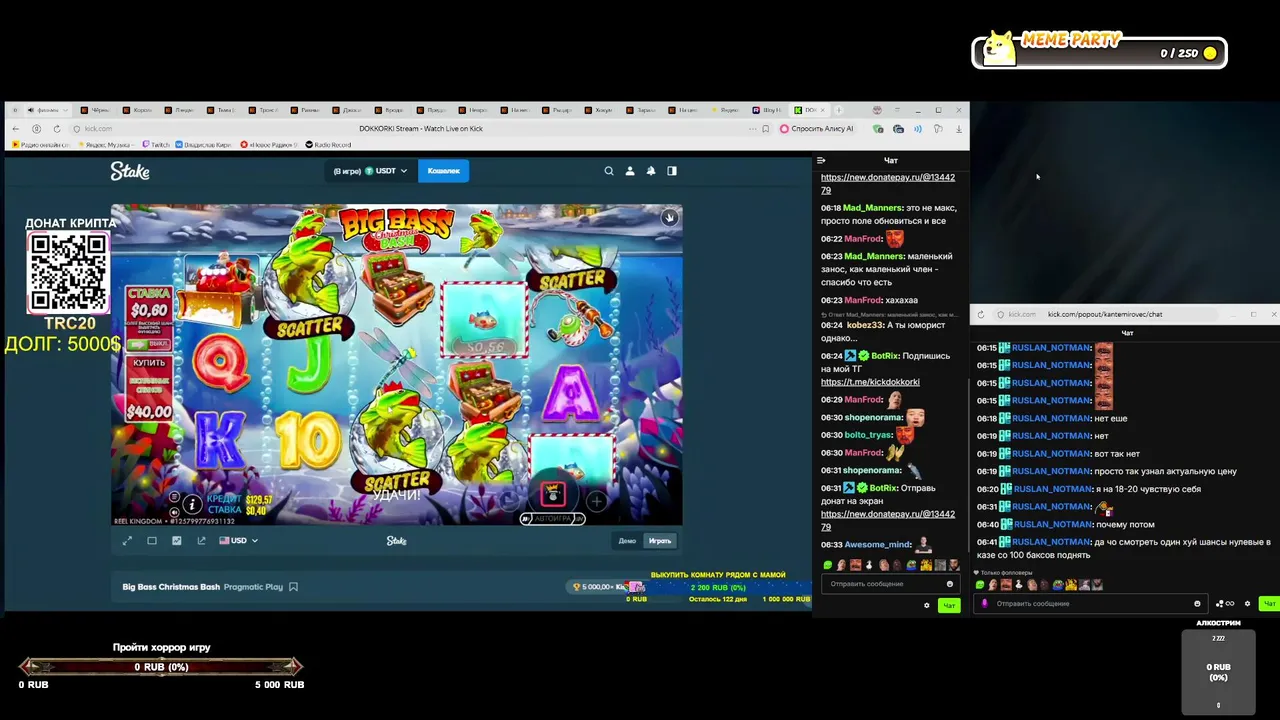The width and height of the screenshot is (1280, 720).
Task: Open the live stats chart icon
Action: 177,541
